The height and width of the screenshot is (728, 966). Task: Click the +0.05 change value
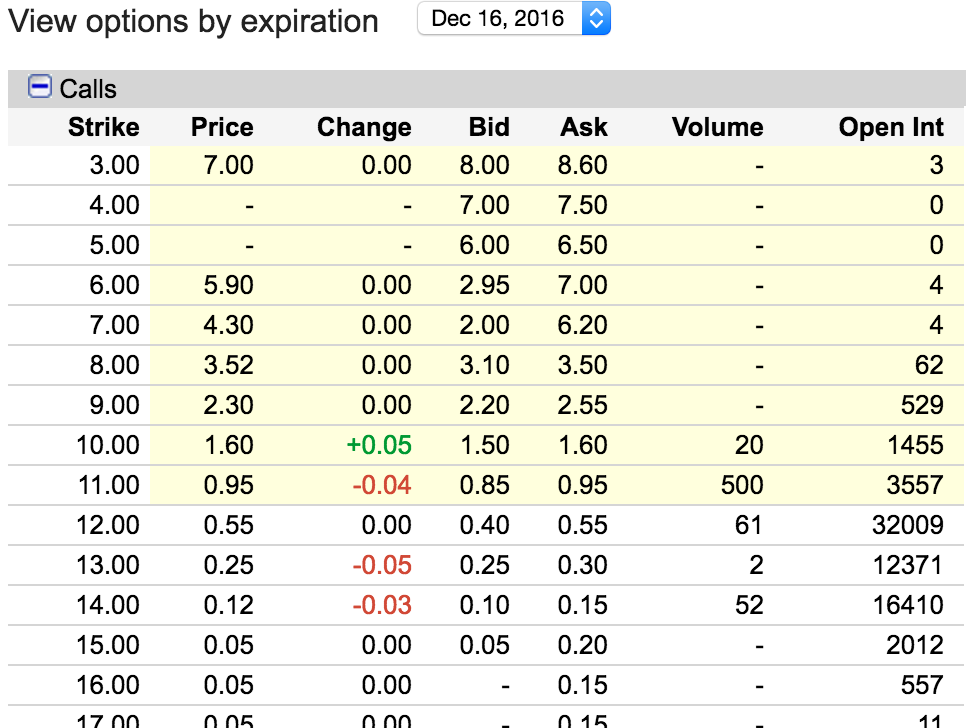tap(379, 445)
